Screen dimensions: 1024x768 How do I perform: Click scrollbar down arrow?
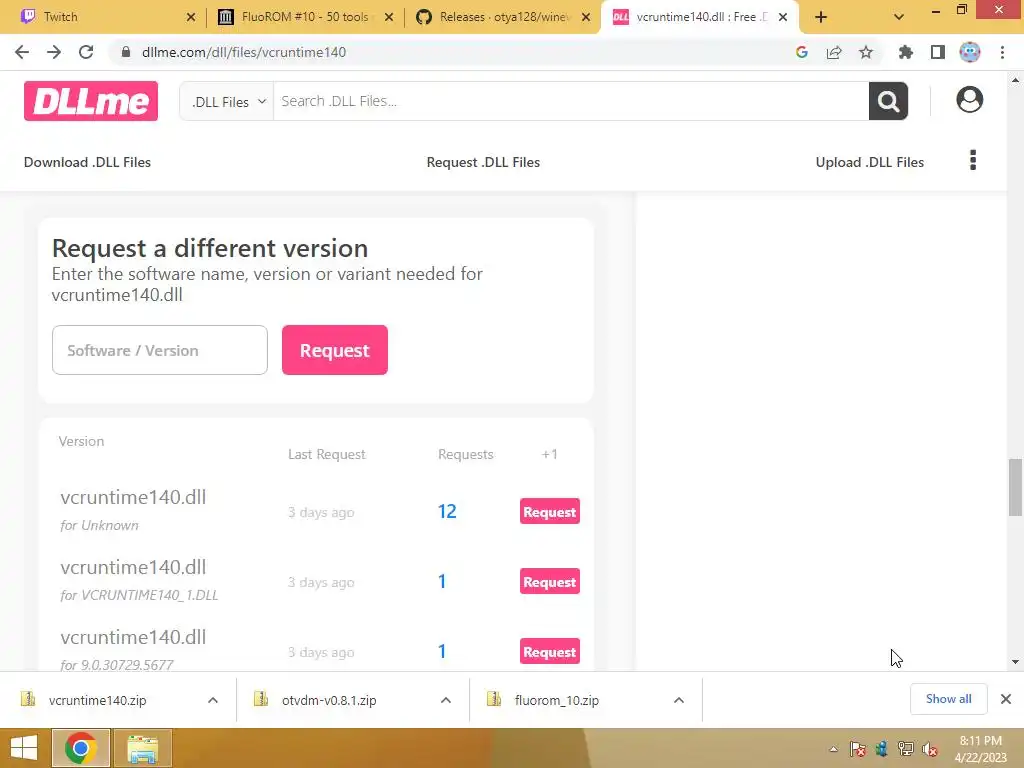pos(1015,662)
